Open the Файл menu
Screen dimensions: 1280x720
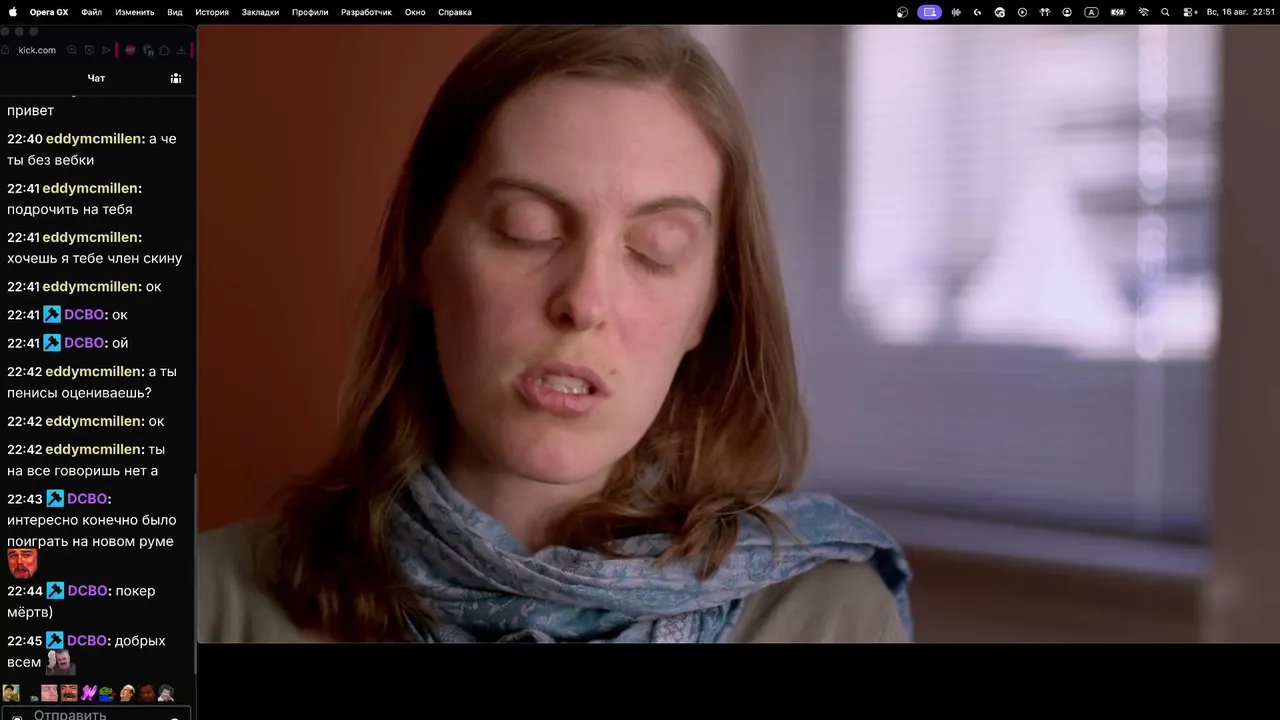click(92, 12)
